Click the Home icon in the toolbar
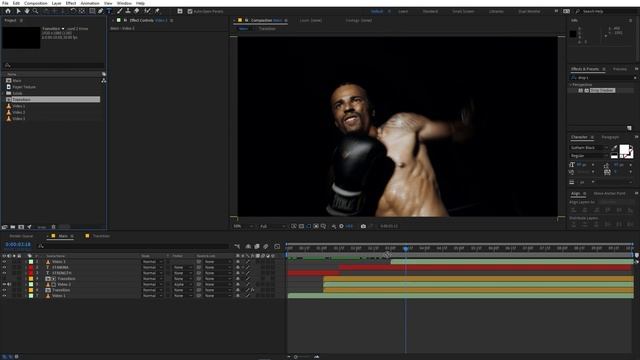The height and width of the screenshot is (360, 640). [x=8, y=11]
